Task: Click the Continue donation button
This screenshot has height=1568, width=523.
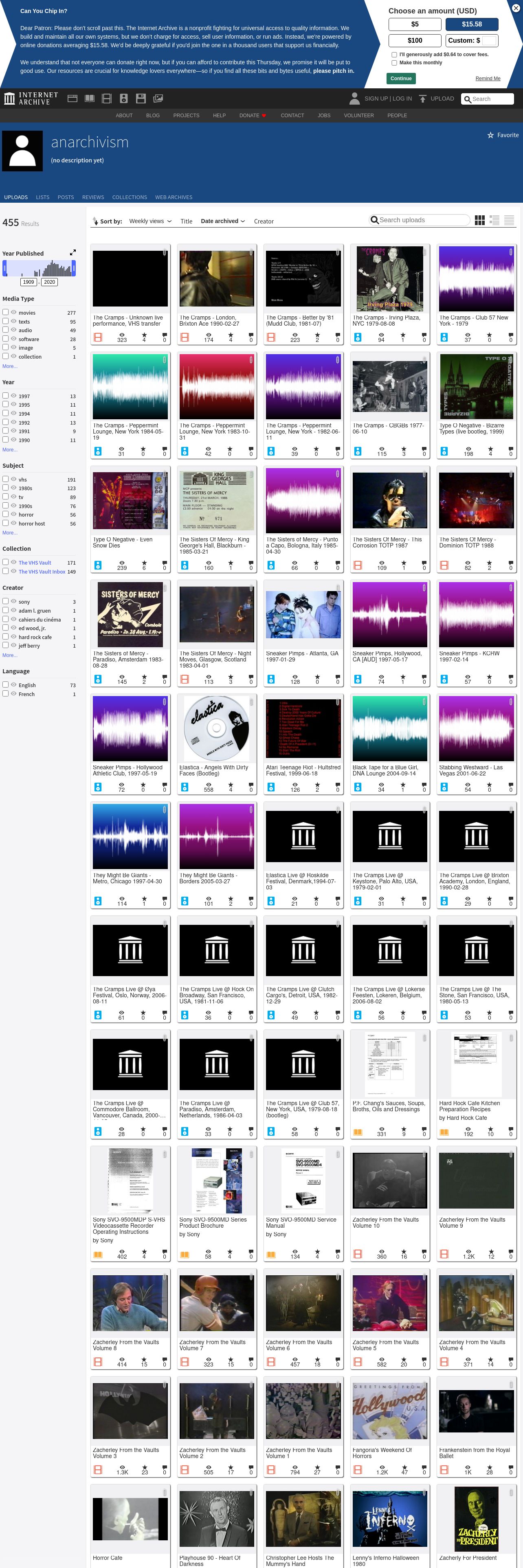Action: [x=401, y=79]
